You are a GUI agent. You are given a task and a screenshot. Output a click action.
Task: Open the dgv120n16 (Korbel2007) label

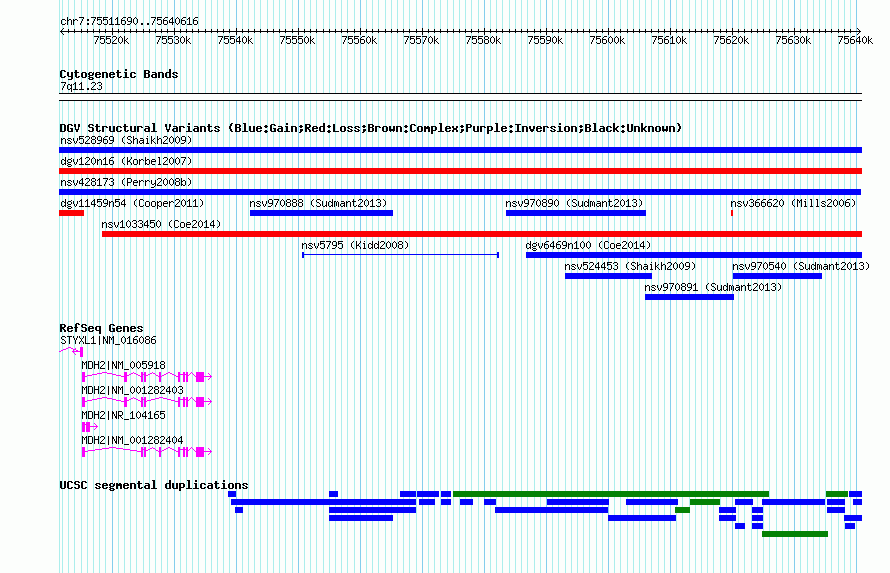(x=126, y=161)
